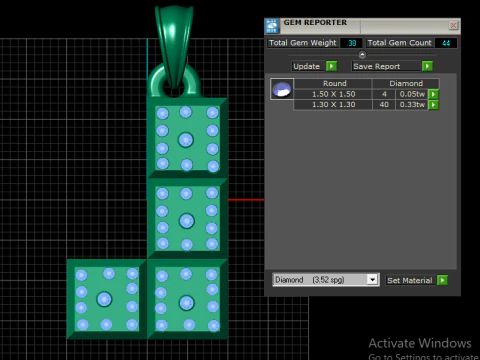The width and height of the screenshot is (480, 360).
Task: Click green arrow next to Set Material
Action: click(x=442, y=280)
